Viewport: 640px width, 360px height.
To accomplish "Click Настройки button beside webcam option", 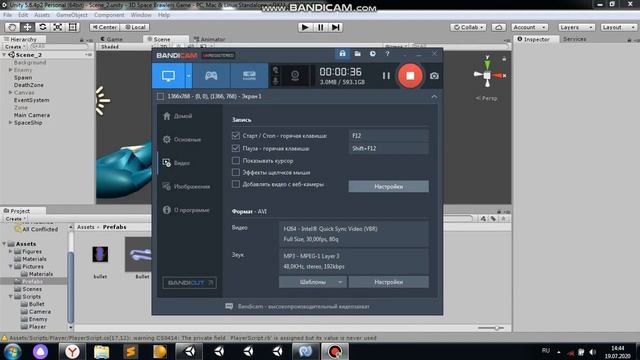I will tap(388, 187).
